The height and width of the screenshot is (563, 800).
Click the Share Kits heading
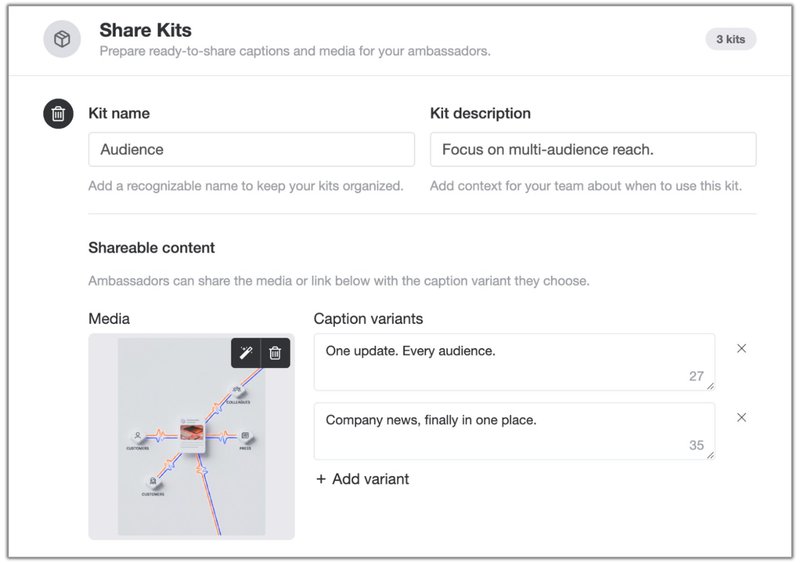(145, 30)
